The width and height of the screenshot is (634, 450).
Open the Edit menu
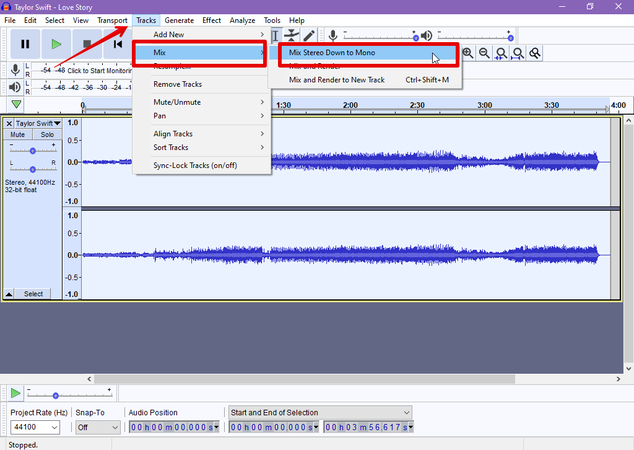tap(30, 20)
